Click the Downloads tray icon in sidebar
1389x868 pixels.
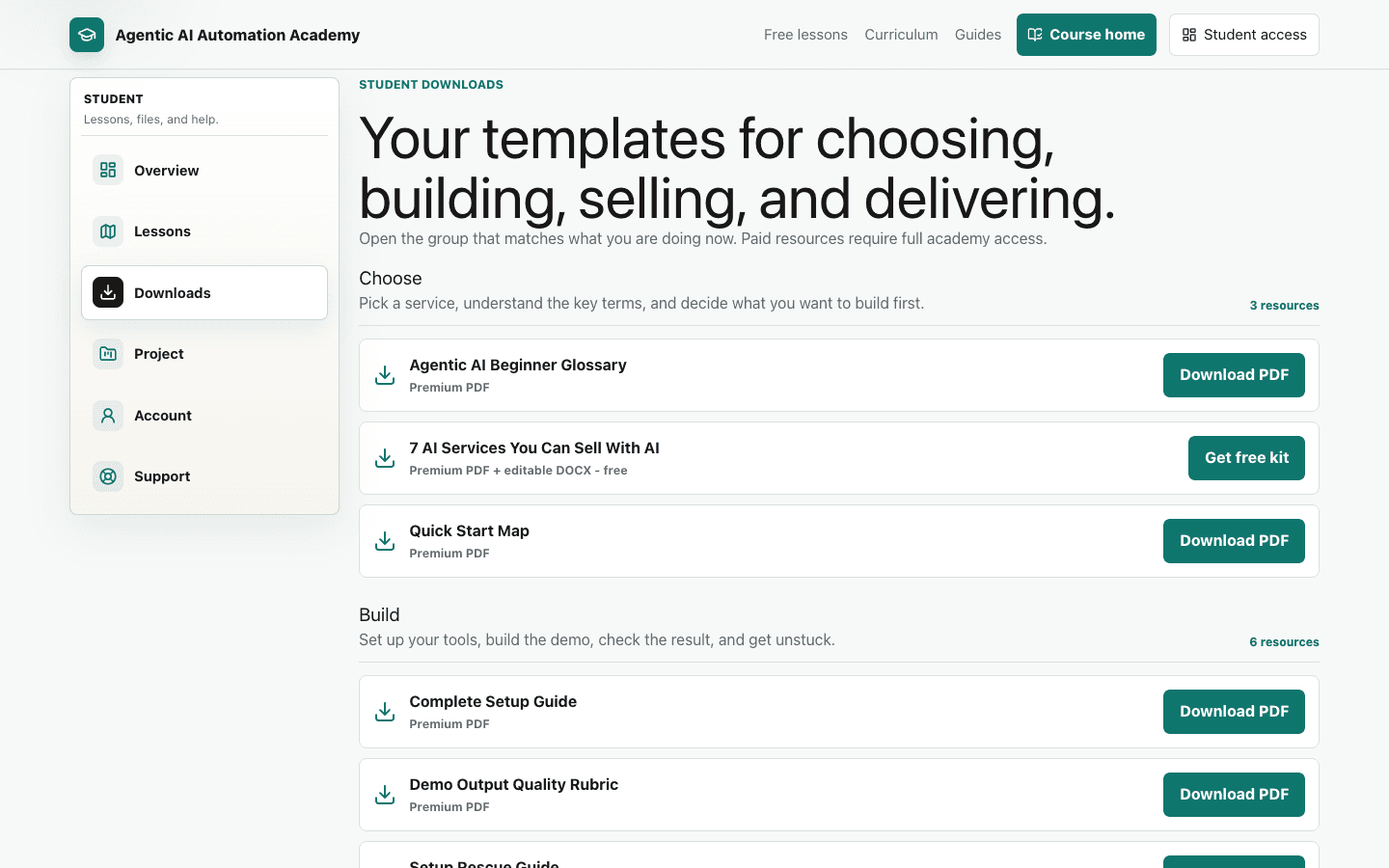pyautogui.click(x=108, y=292)
